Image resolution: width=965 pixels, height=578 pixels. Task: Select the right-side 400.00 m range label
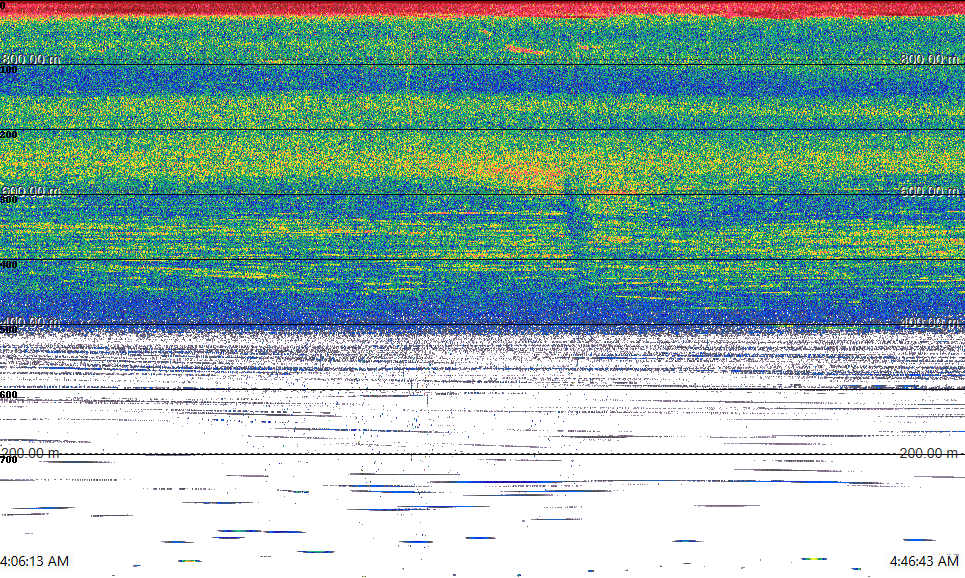click(929, 322)
